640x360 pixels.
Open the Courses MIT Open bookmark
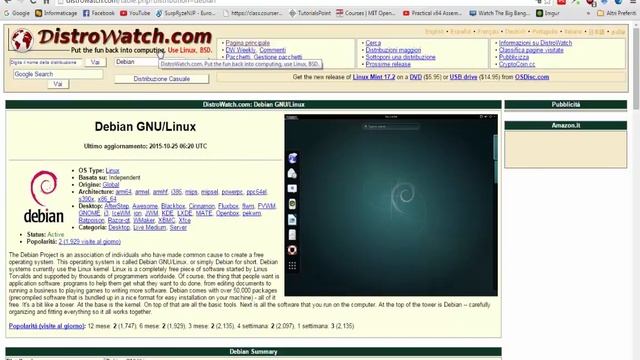[366, 13]
